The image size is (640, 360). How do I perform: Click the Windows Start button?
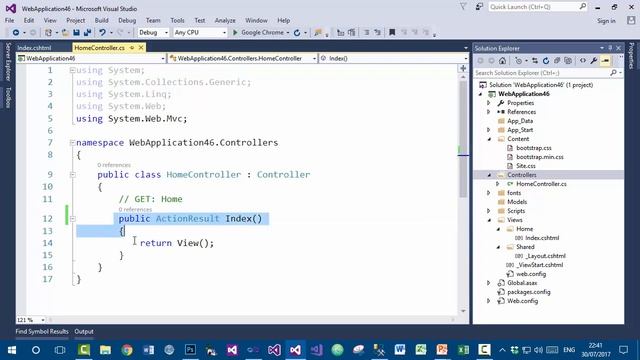tap(12, 350)
